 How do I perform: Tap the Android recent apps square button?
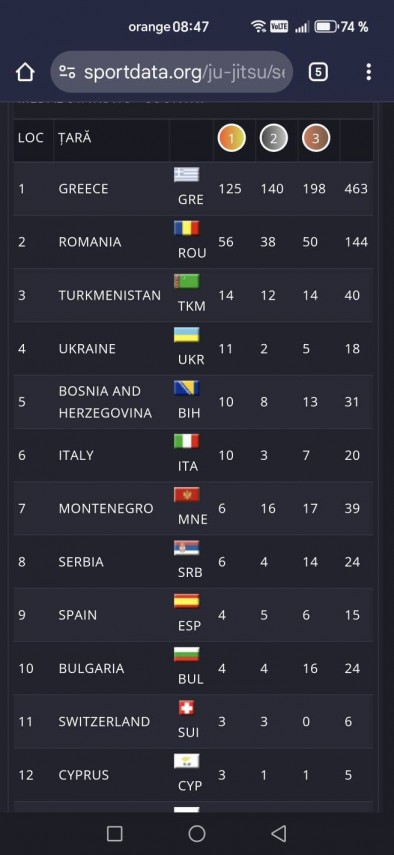point(114,833)
